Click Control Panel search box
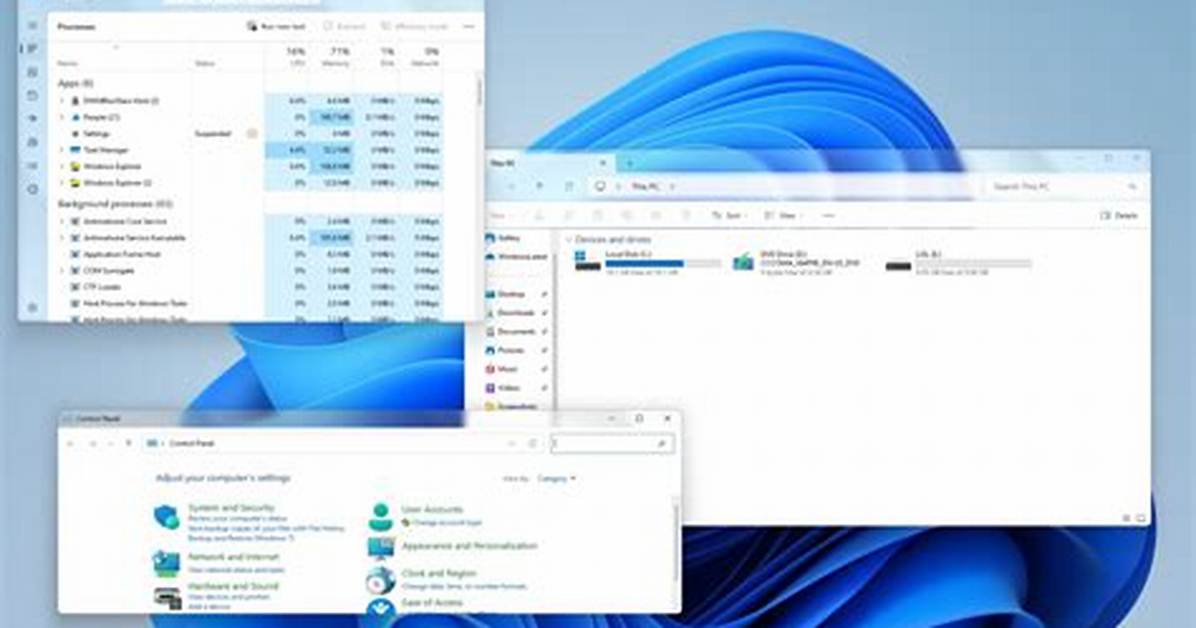The image size is (1196, 628). tap(612, 443)
